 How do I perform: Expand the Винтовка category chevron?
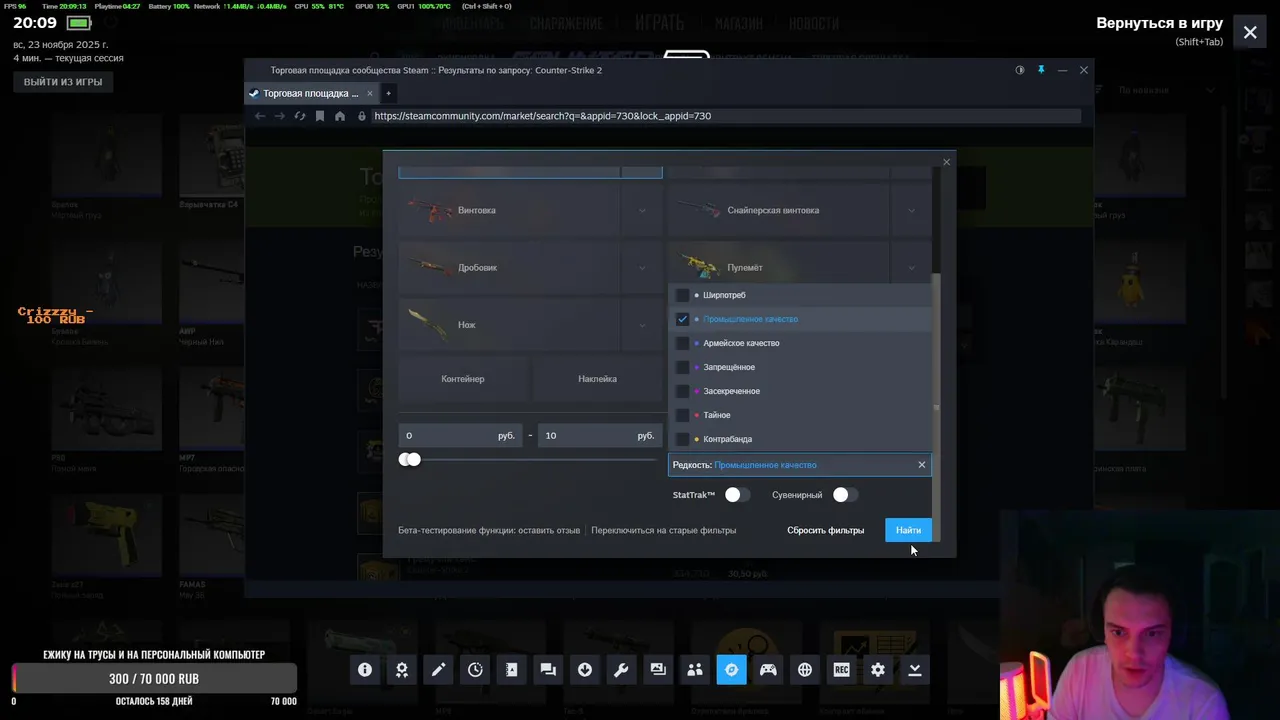coord(642,210)
